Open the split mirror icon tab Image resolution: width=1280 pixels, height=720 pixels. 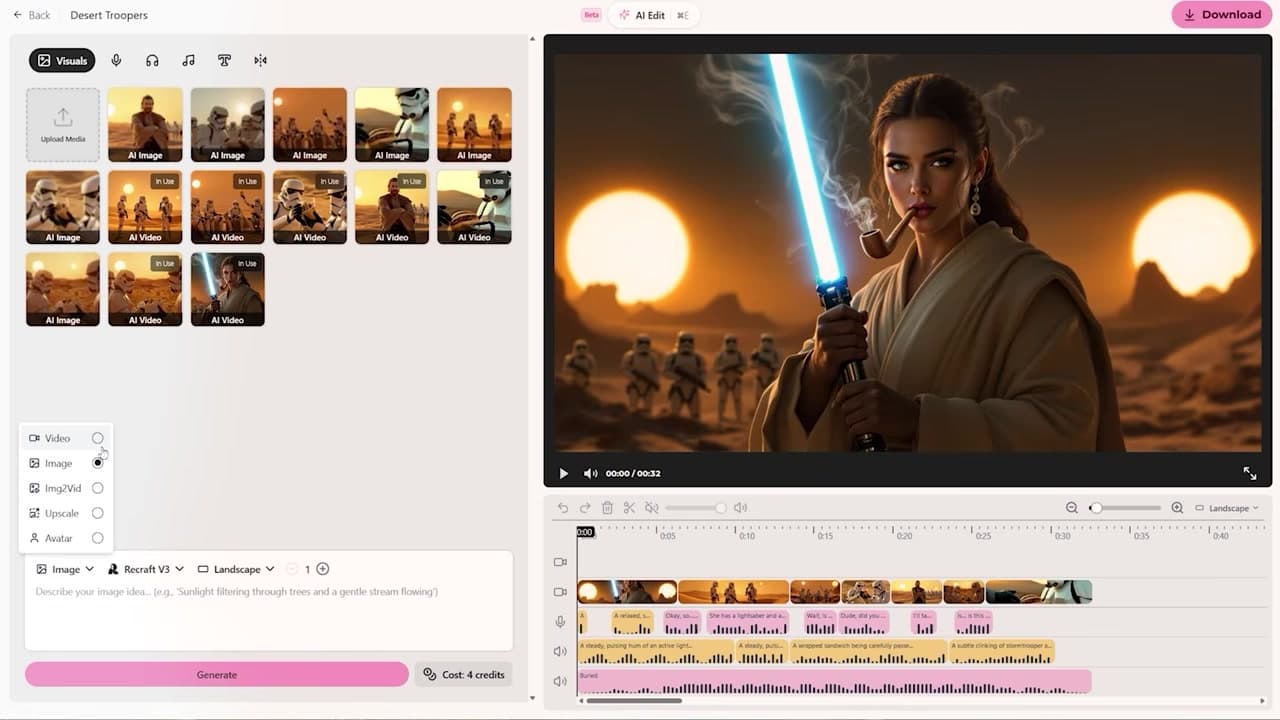pos(260,61)
